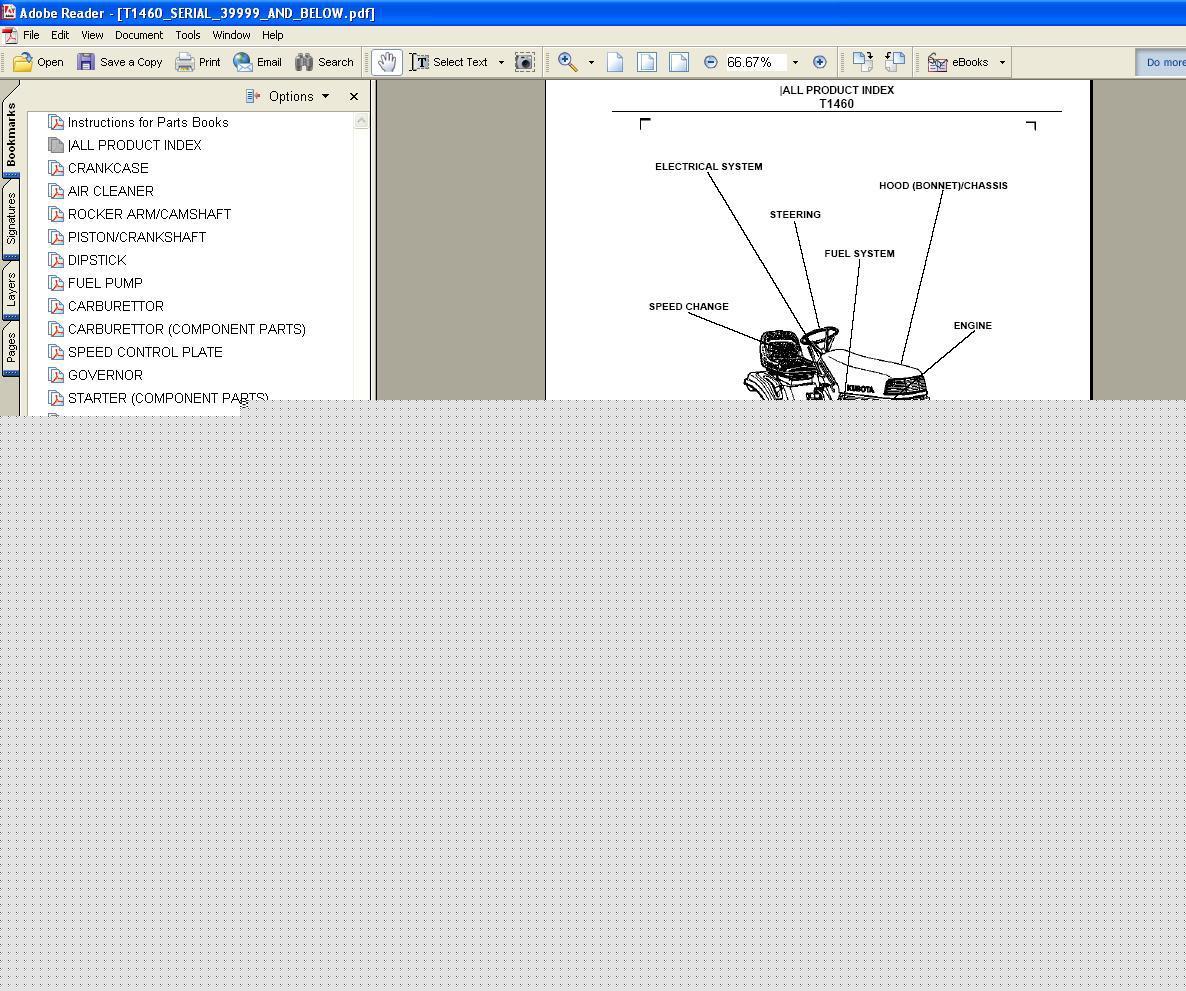This screenshot has height=991, width=1186.
Task: Select the Snapshot camera tool
Action: pos(524,62)
